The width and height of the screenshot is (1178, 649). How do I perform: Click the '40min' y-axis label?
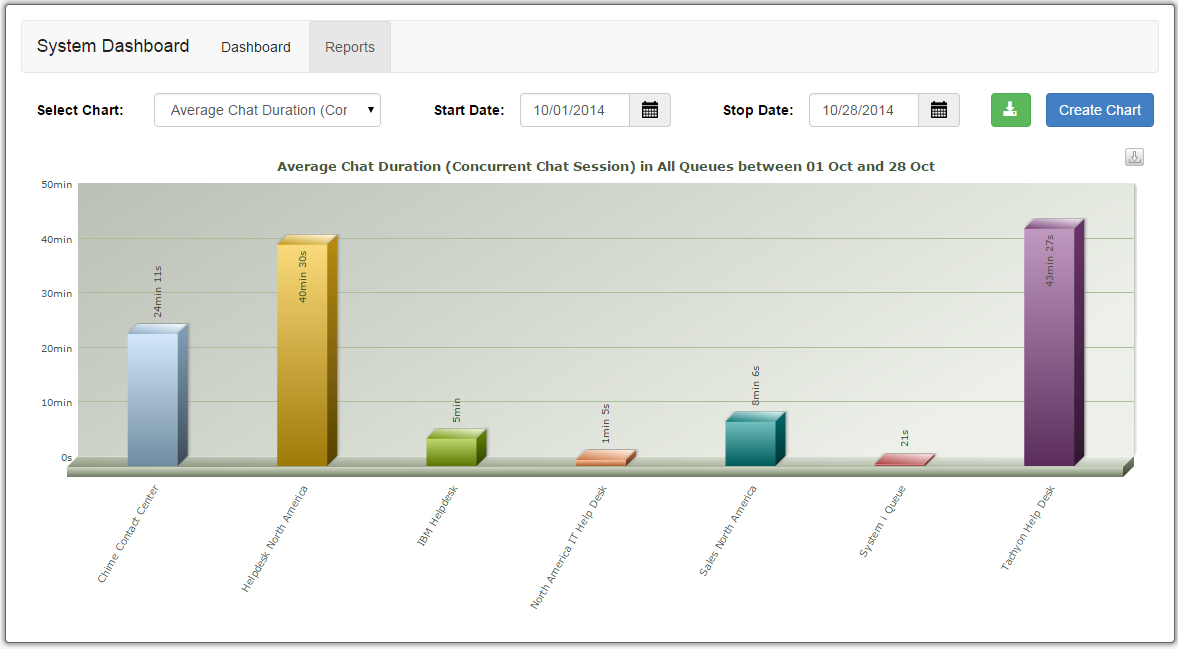click(56, 240)
